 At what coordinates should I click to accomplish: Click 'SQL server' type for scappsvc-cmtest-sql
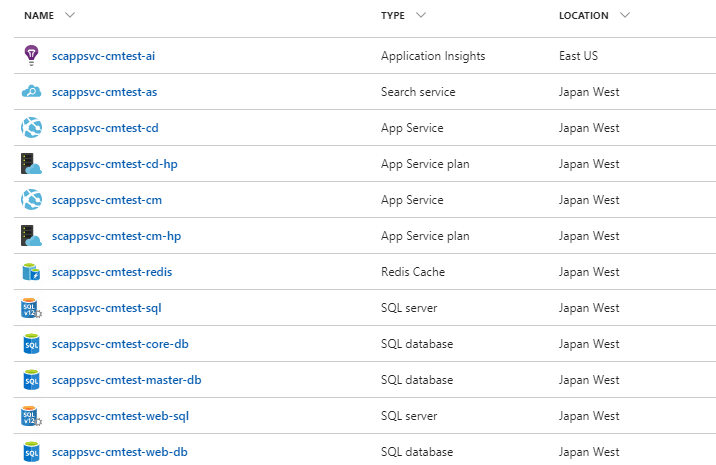409,308
